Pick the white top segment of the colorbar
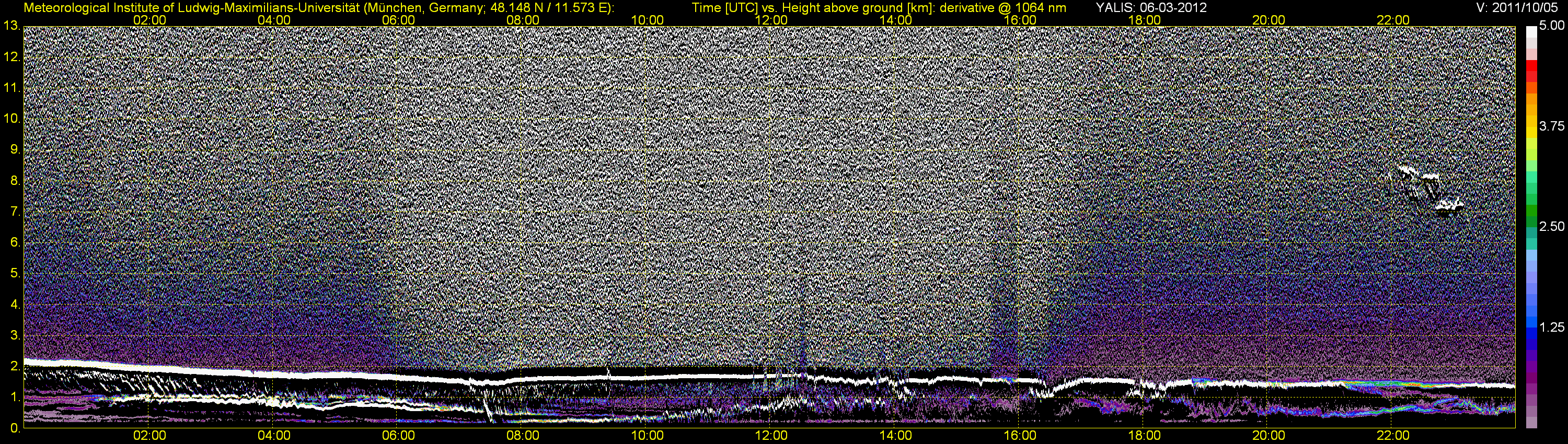Image resolution: width=1568 pixels, height=444 pixels. (1531, 32)
